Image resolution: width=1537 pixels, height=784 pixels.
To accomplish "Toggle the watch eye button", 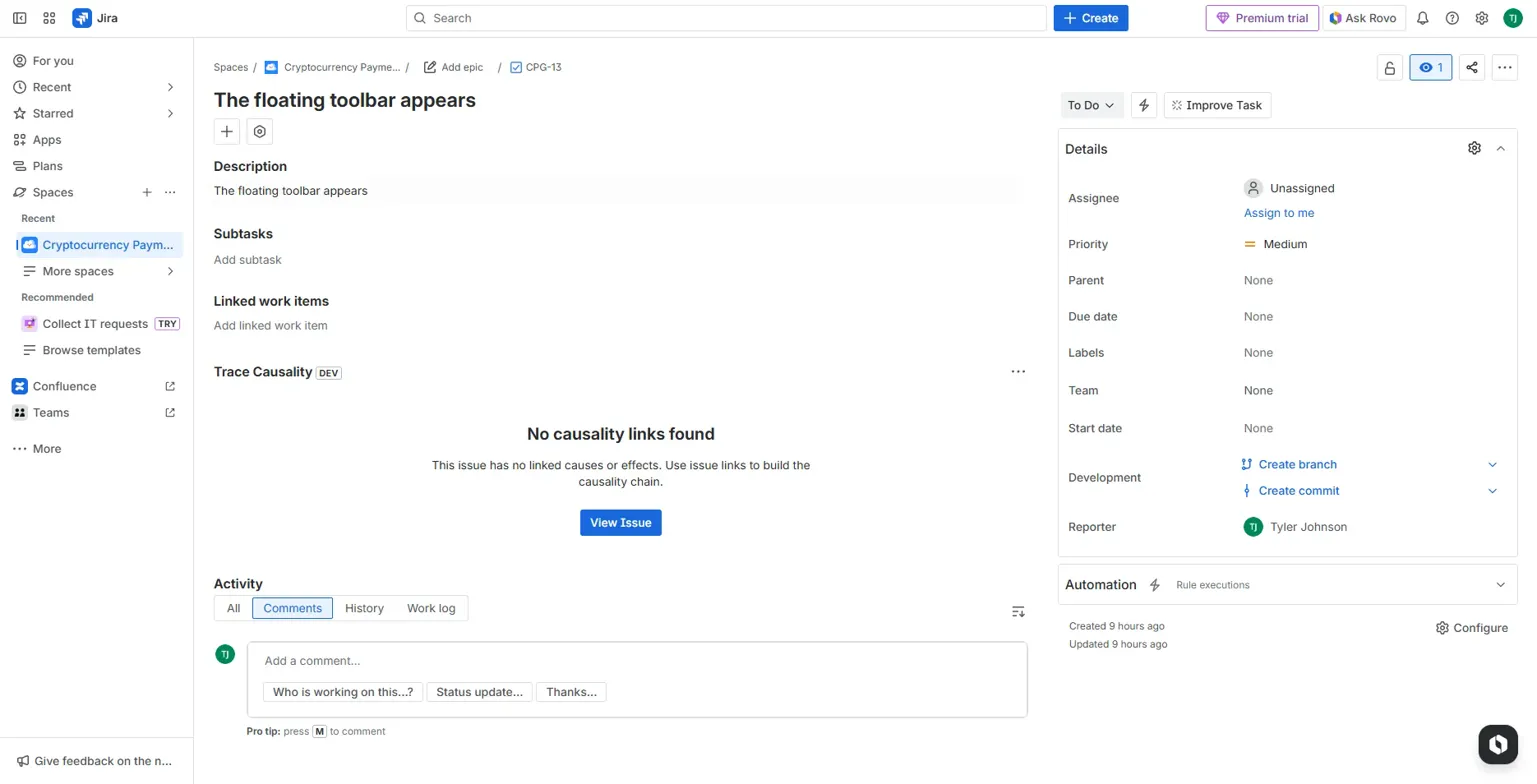I will (1430, 68).
